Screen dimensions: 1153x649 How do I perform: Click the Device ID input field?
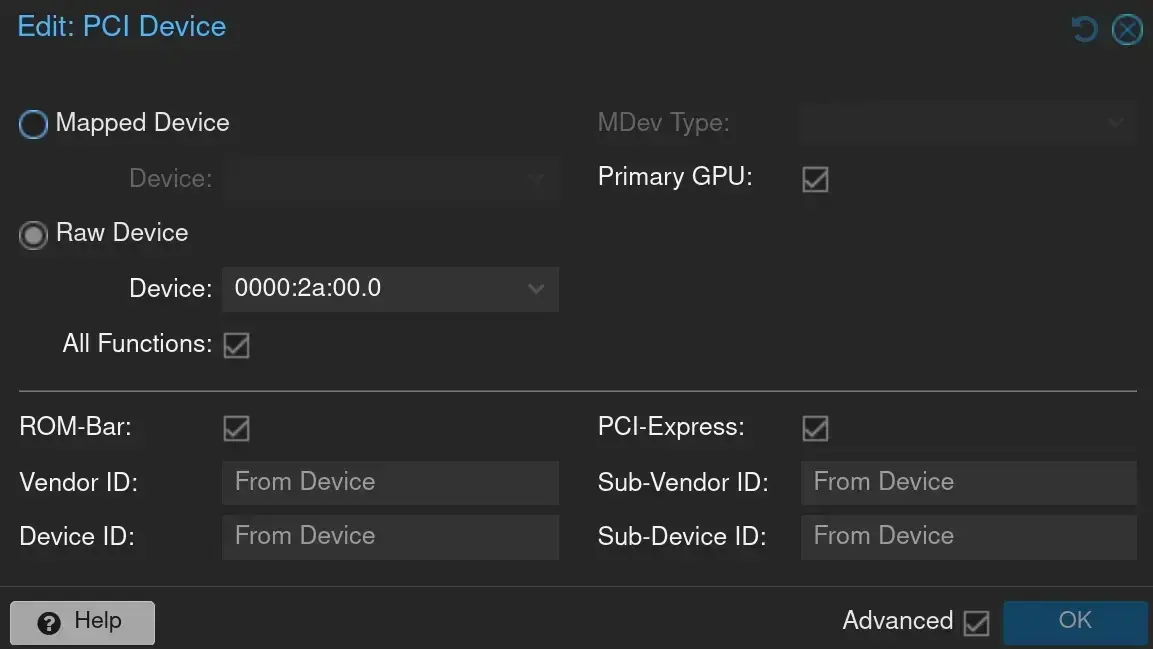[390, 537]
